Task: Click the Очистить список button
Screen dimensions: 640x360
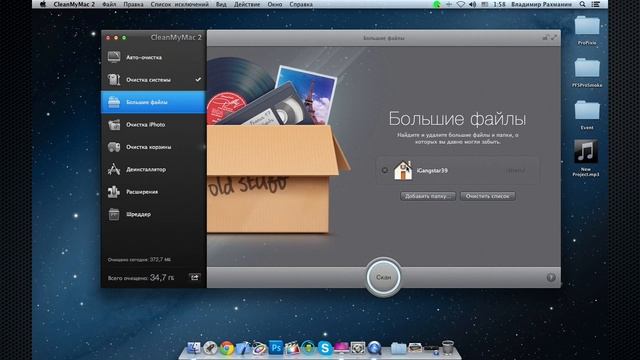Action: click(x=488, y=196)
